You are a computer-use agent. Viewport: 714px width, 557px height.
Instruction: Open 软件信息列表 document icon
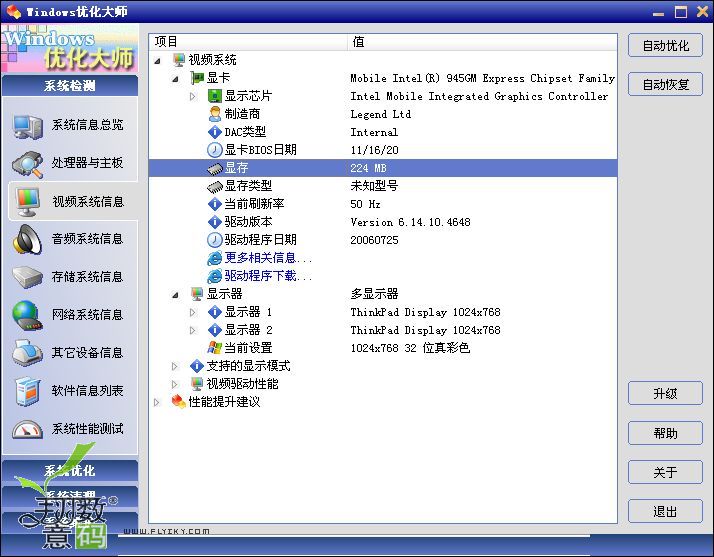point(27,391)
